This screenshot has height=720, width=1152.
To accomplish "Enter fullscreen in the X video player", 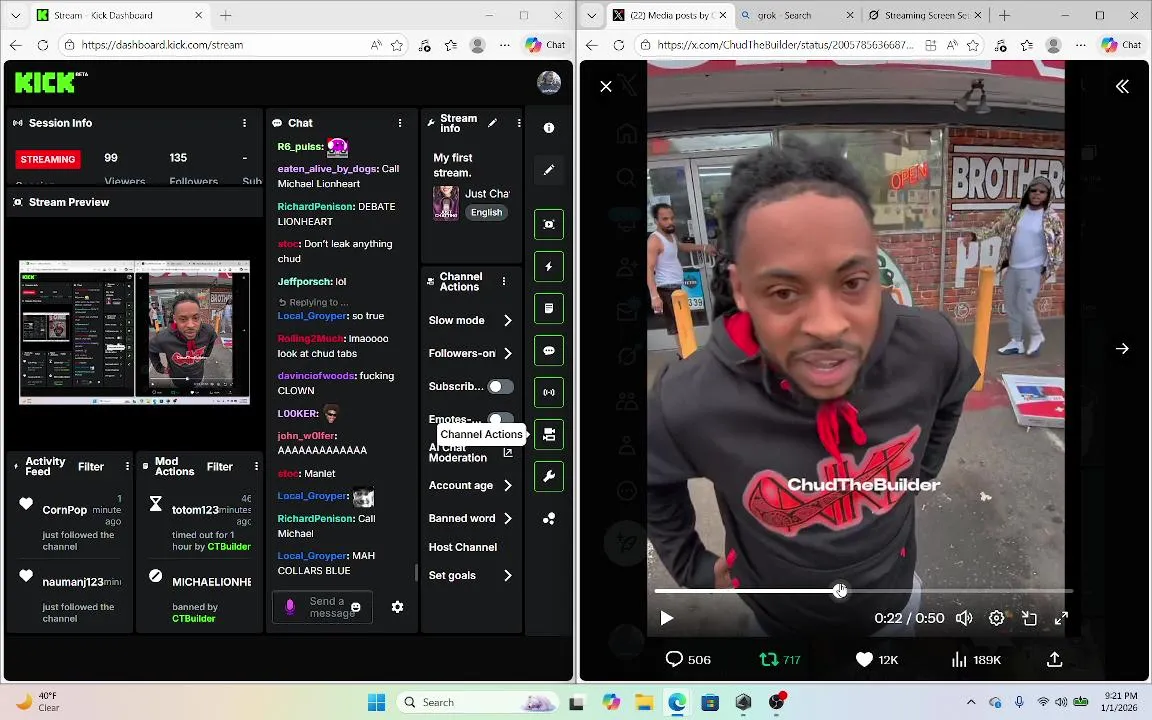I will 1061,619.
